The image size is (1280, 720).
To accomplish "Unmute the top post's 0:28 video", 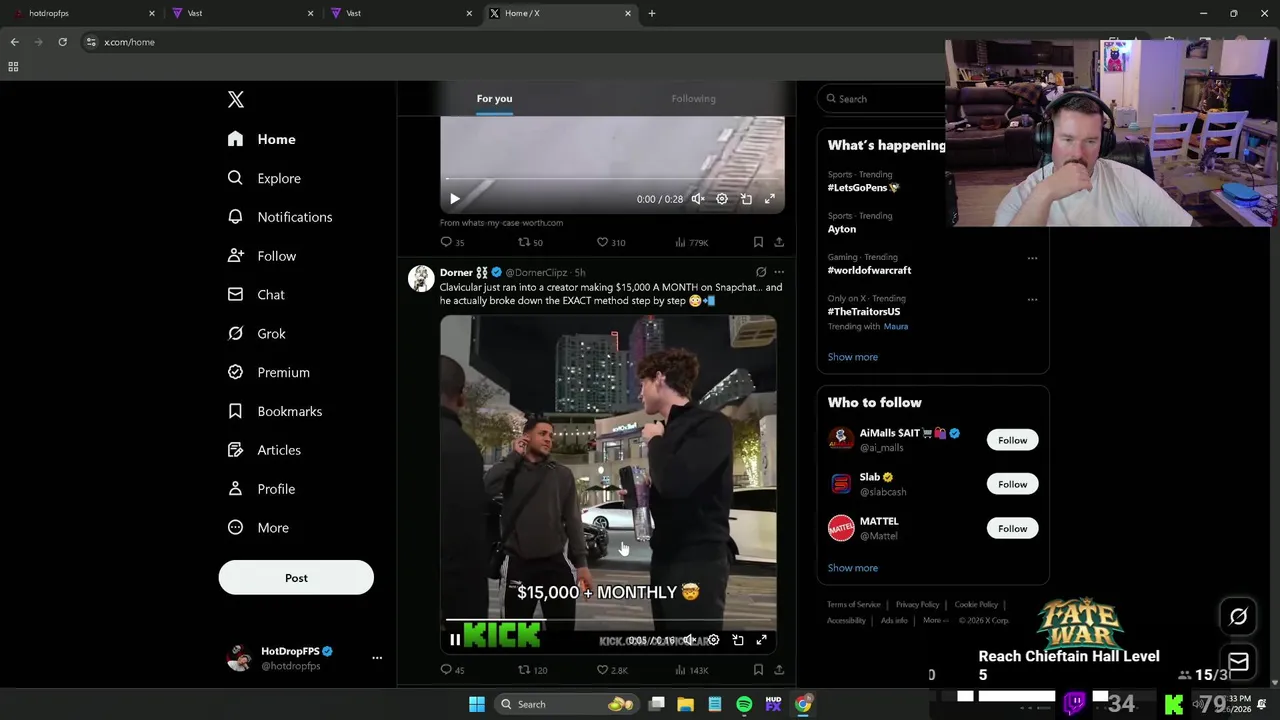I will [698, 199].
